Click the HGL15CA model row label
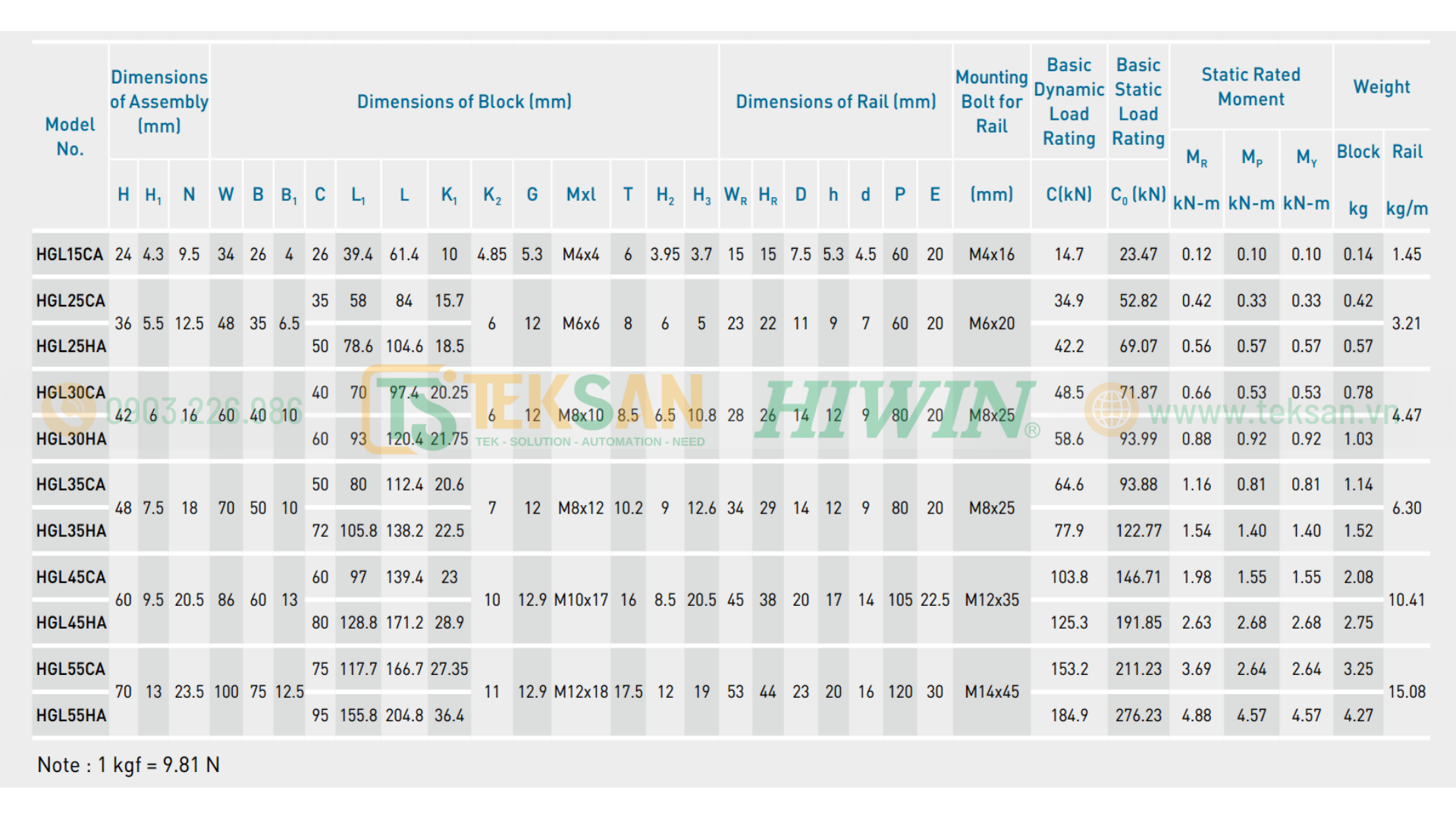The height and width of the screenshot is (819, 1456). tap(70, 255)
